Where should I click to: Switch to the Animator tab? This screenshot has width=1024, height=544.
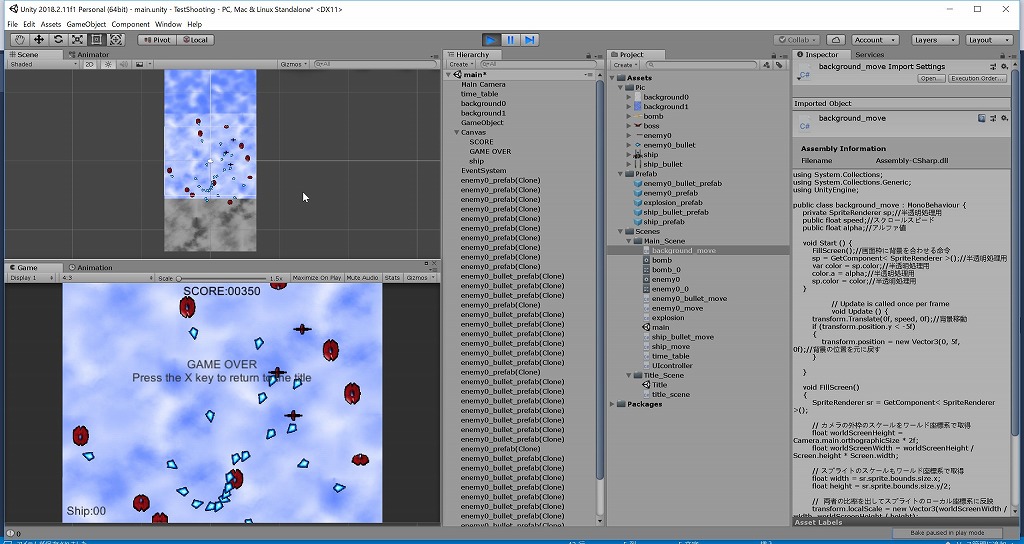[x=89, y=55]
